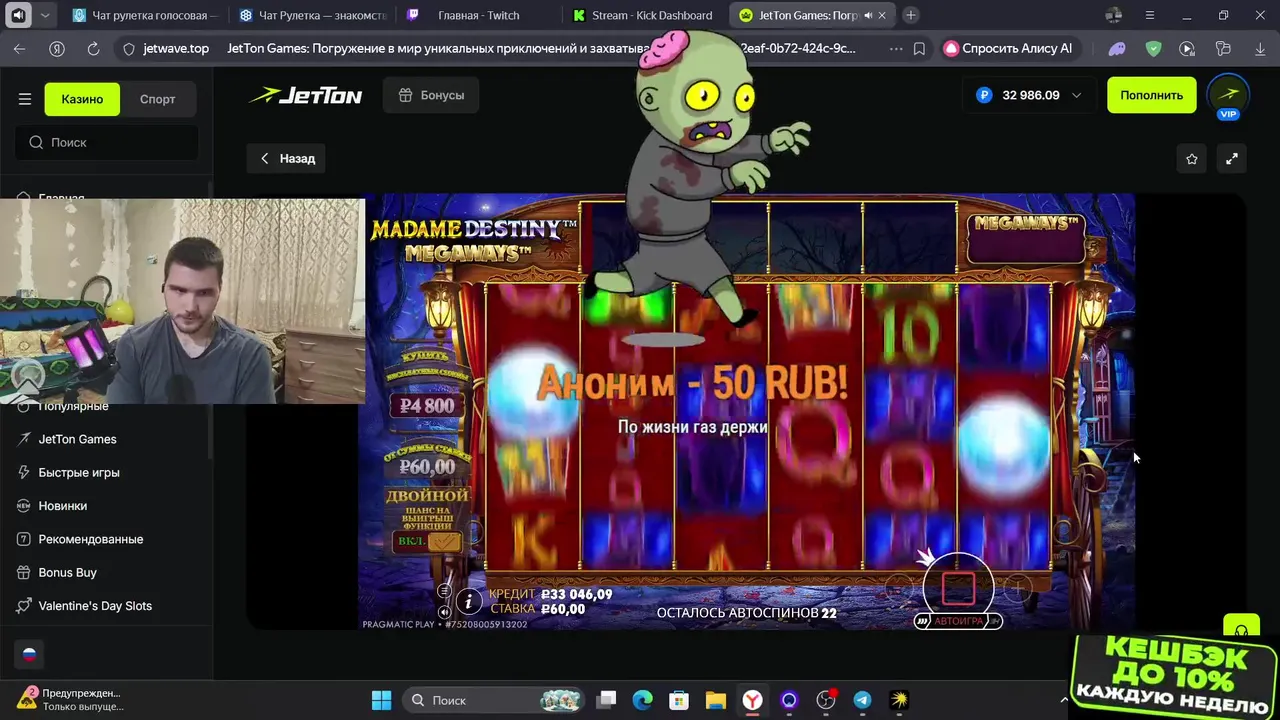Open File Explorer from the taskbar
The image size is (1280, 720).
pos(715,700)
